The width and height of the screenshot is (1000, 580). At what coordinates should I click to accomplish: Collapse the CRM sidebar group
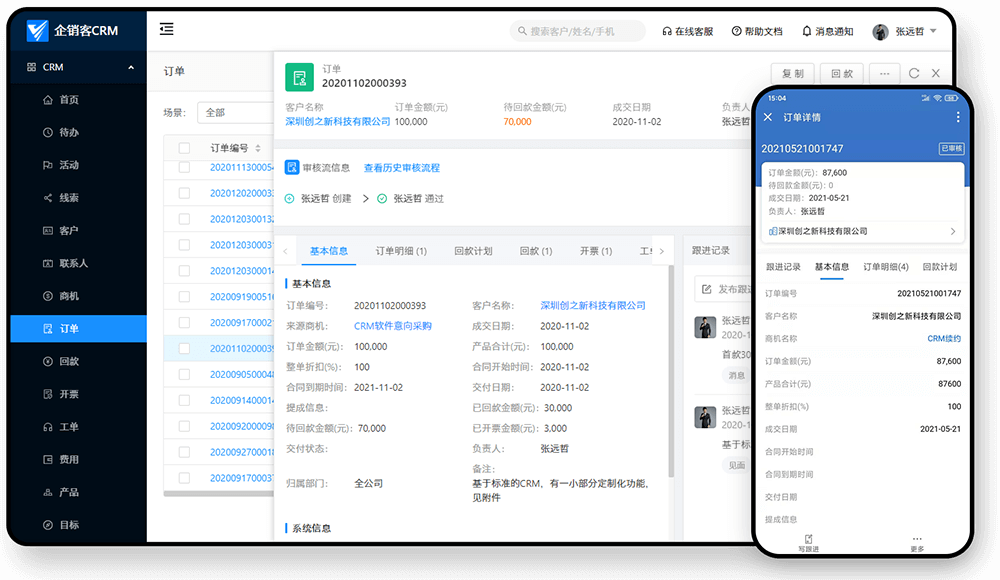click(x=131, y=68)
